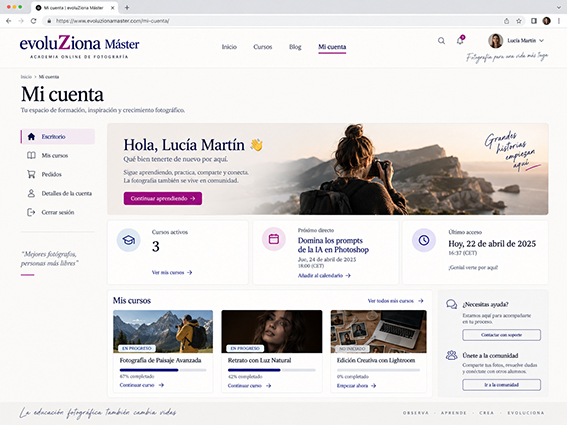567x425 pixels.
Task: Click the Detalles de la cuenta person icon
Action: (x=31, y=193)
